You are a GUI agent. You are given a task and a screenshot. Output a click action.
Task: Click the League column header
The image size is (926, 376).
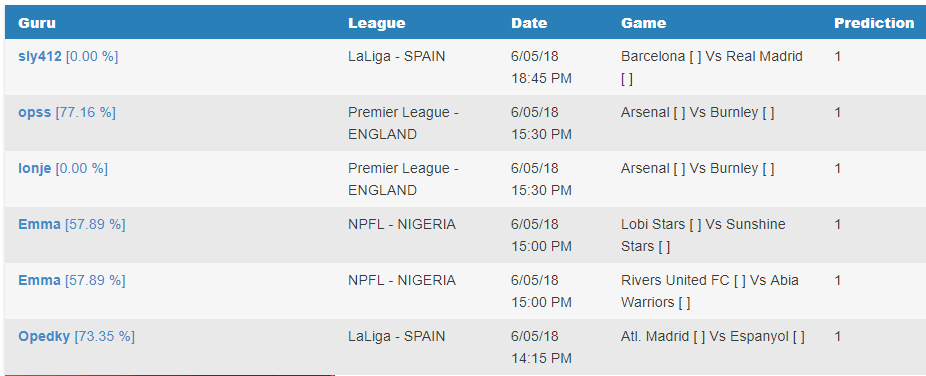point(376,23)
